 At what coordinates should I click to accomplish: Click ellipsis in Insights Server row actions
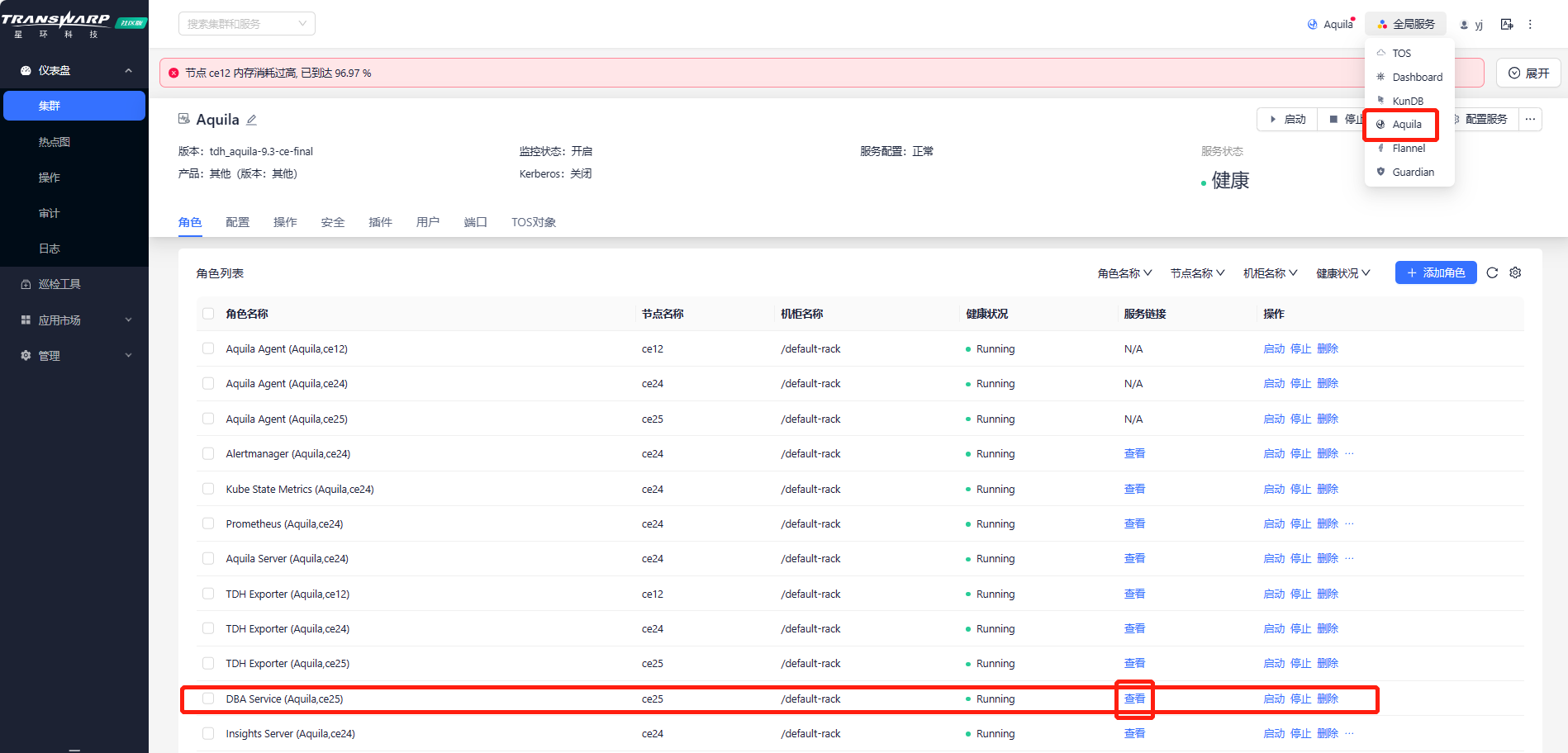coord(1349,733)
